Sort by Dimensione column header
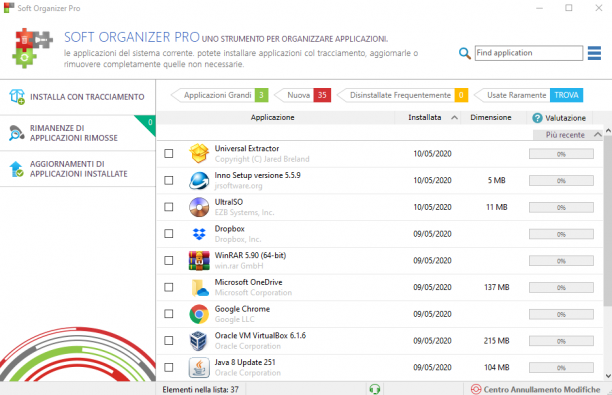Image resolution: width=612 pixels, height=395 pixels. [491, 117]
